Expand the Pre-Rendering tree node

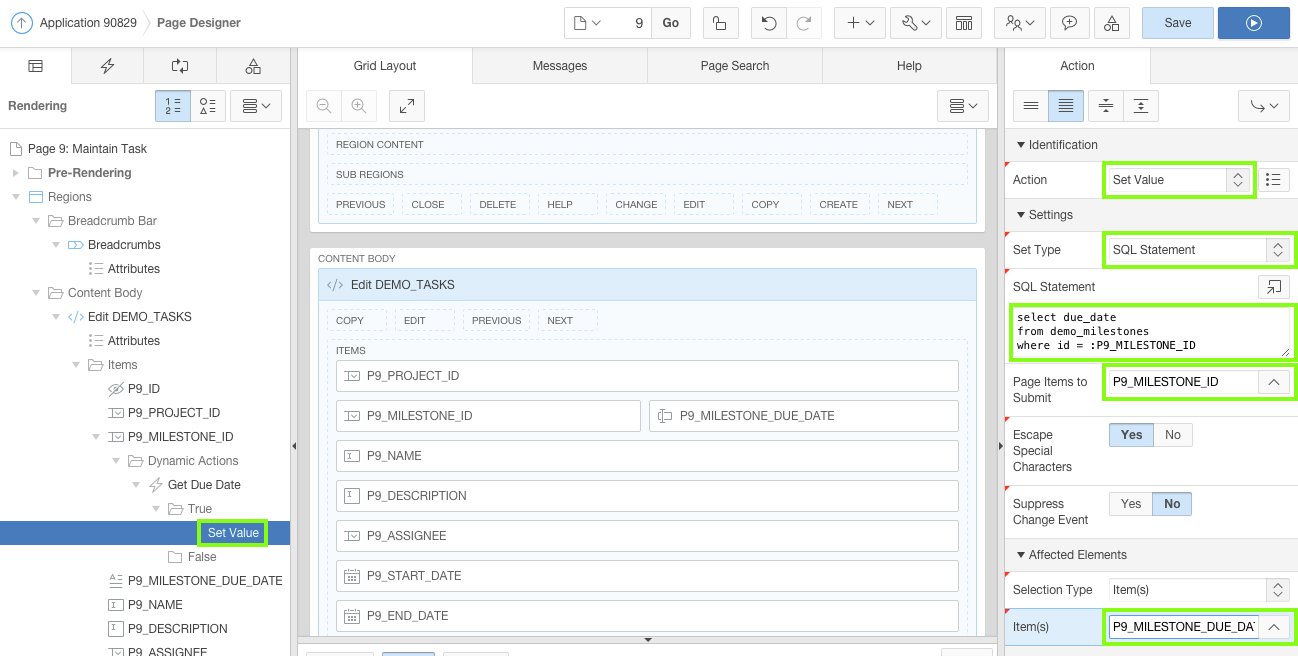[x=16, y=173]
